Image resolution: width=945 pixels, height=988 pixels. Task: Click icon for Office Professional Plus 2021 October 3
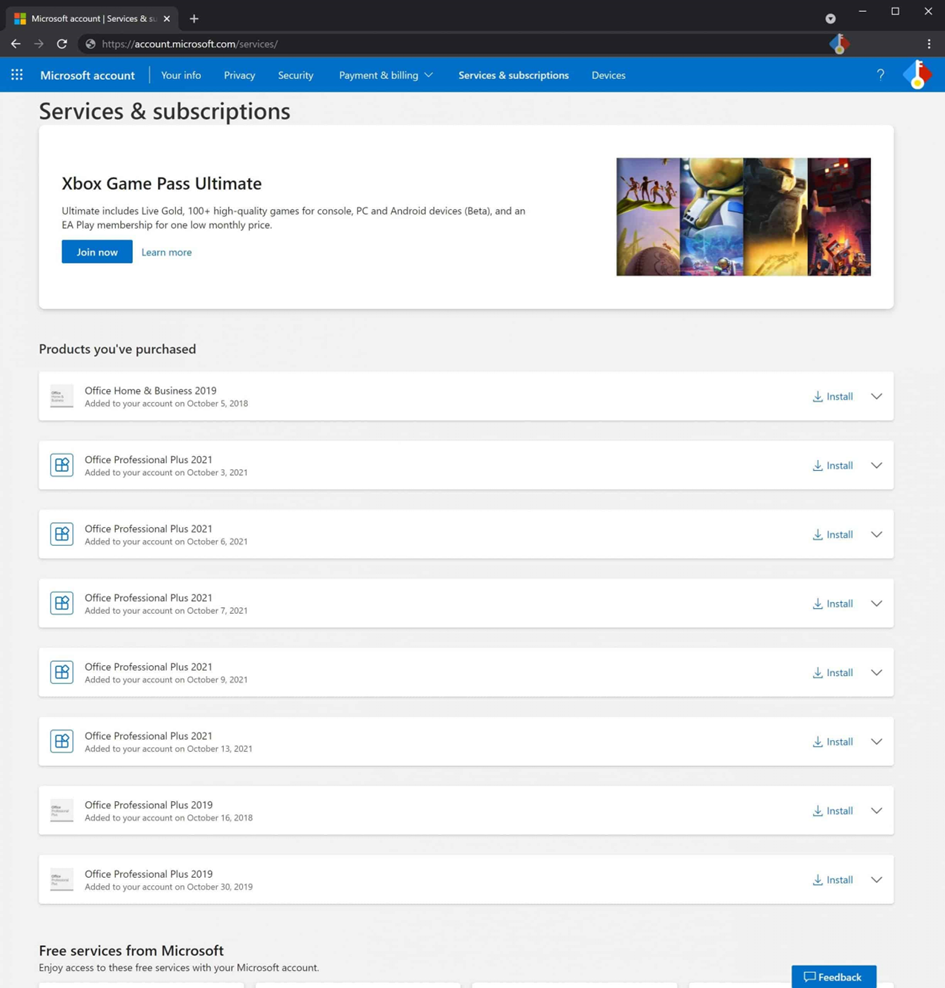click(62, 465)
